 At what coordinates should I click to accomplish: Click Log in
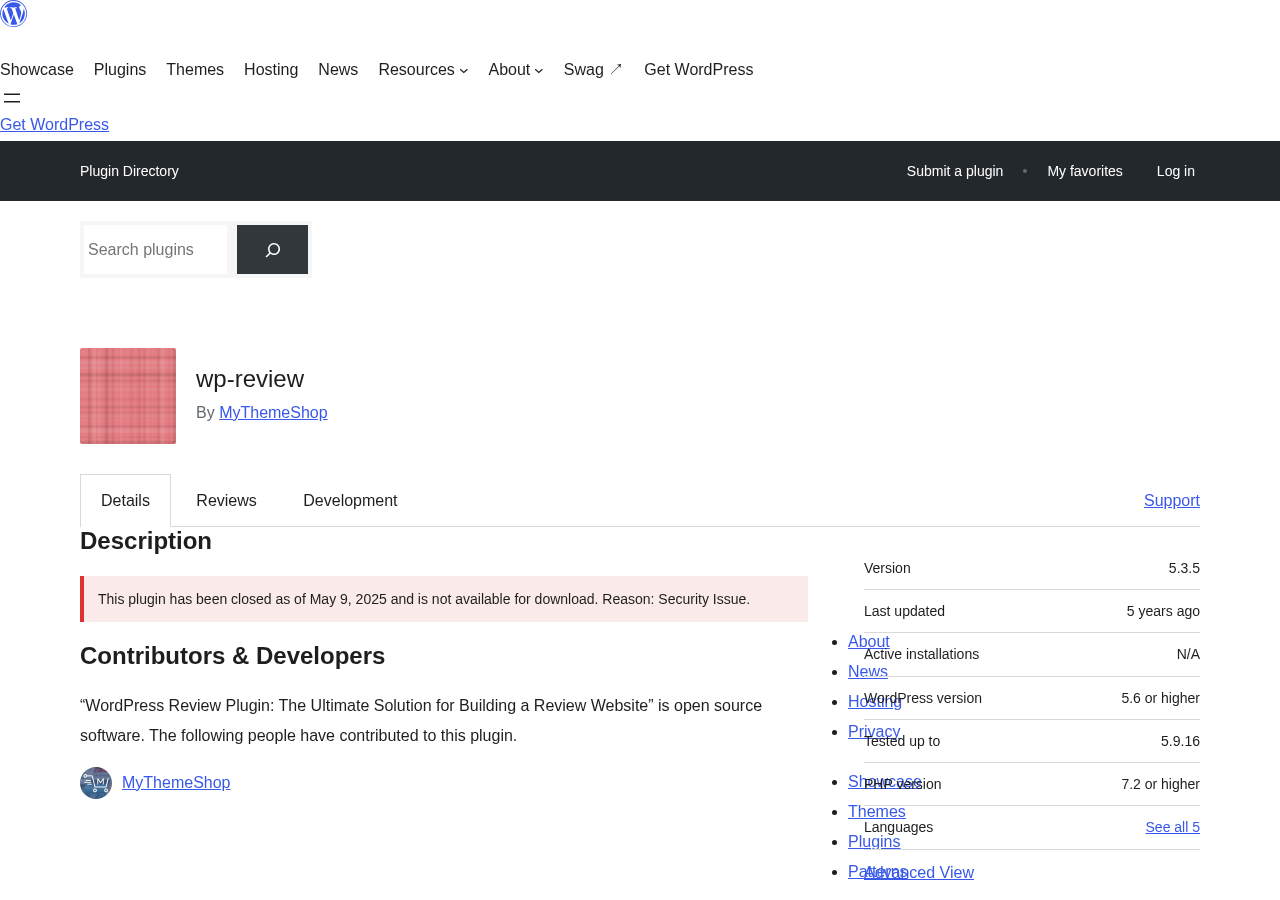(1176, 171)
